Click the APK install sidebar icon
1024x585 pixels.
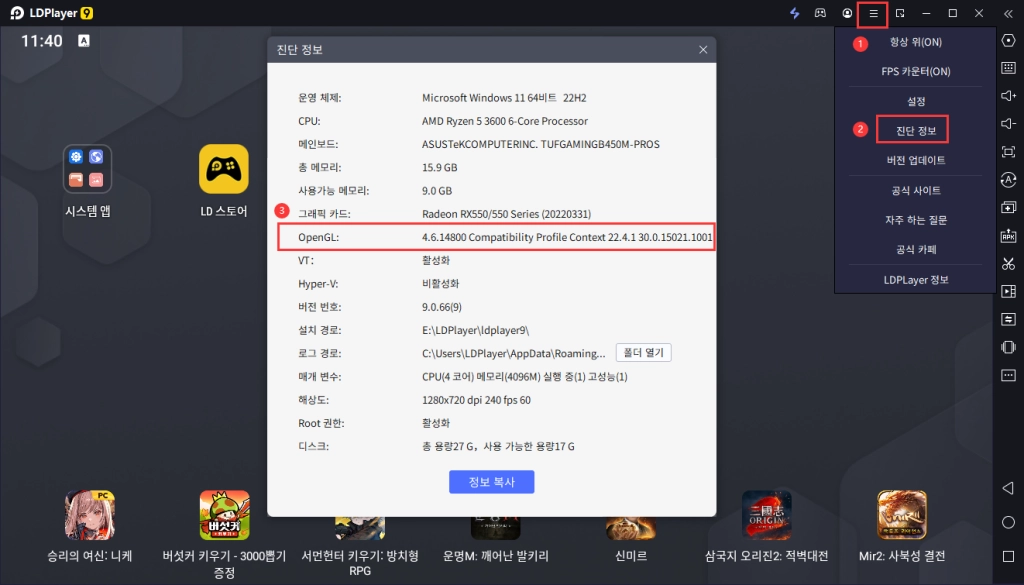coord(1008,236)
